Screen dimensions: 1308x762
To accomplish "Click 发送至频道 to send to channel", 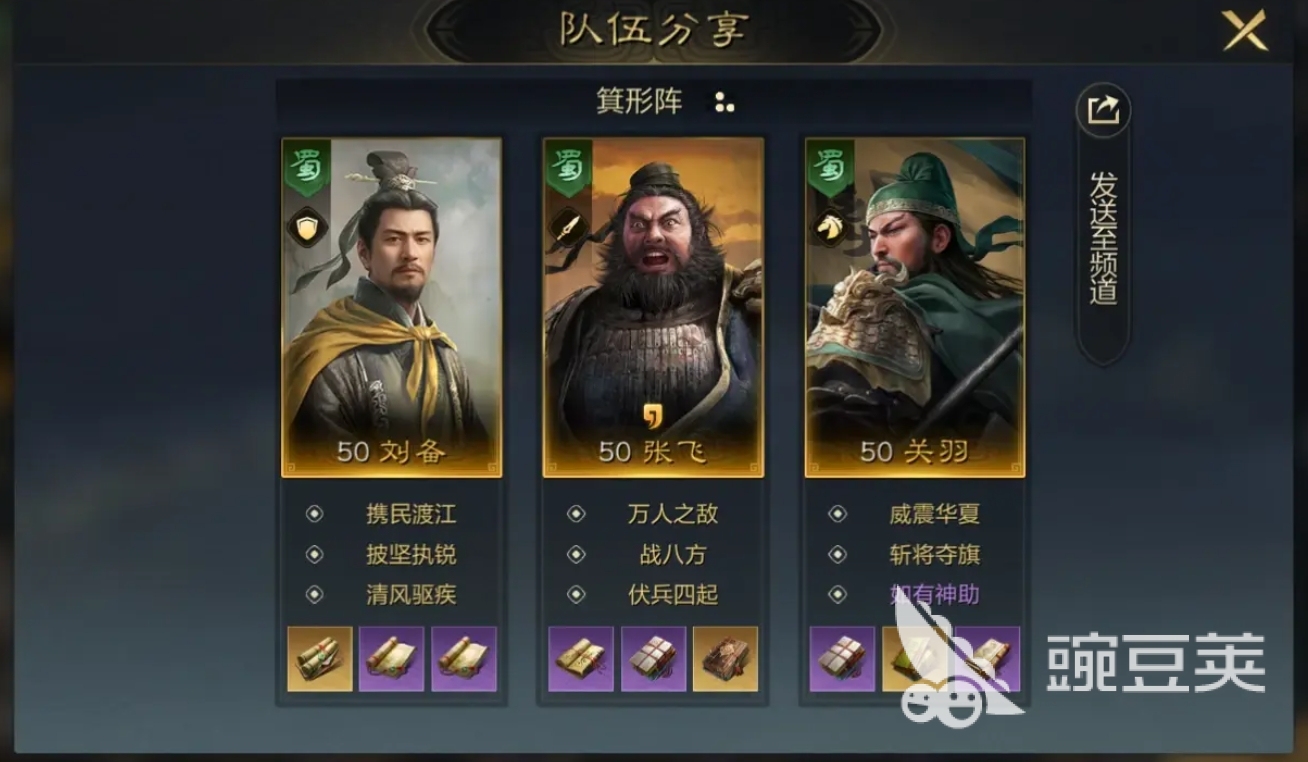I will point(1104,239).
